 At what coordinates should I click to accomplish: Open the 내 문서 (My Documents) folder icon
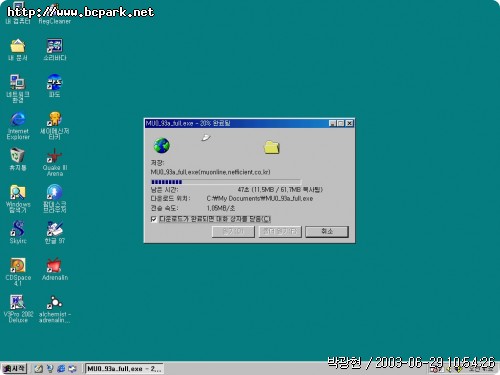[x=18, y=49]
